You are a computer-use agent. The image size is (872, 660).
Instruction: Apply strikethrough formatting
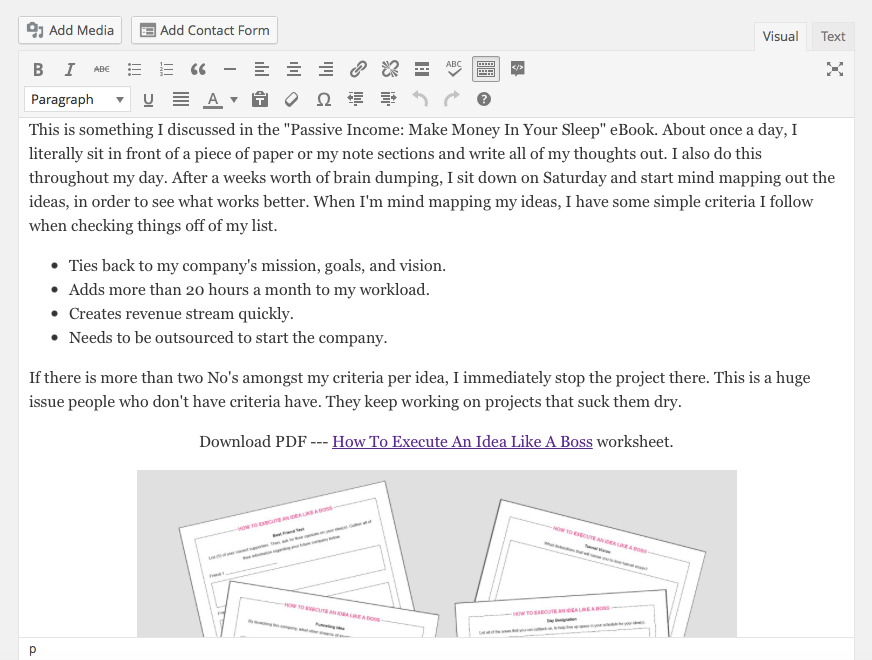click(x=102, y=70)
